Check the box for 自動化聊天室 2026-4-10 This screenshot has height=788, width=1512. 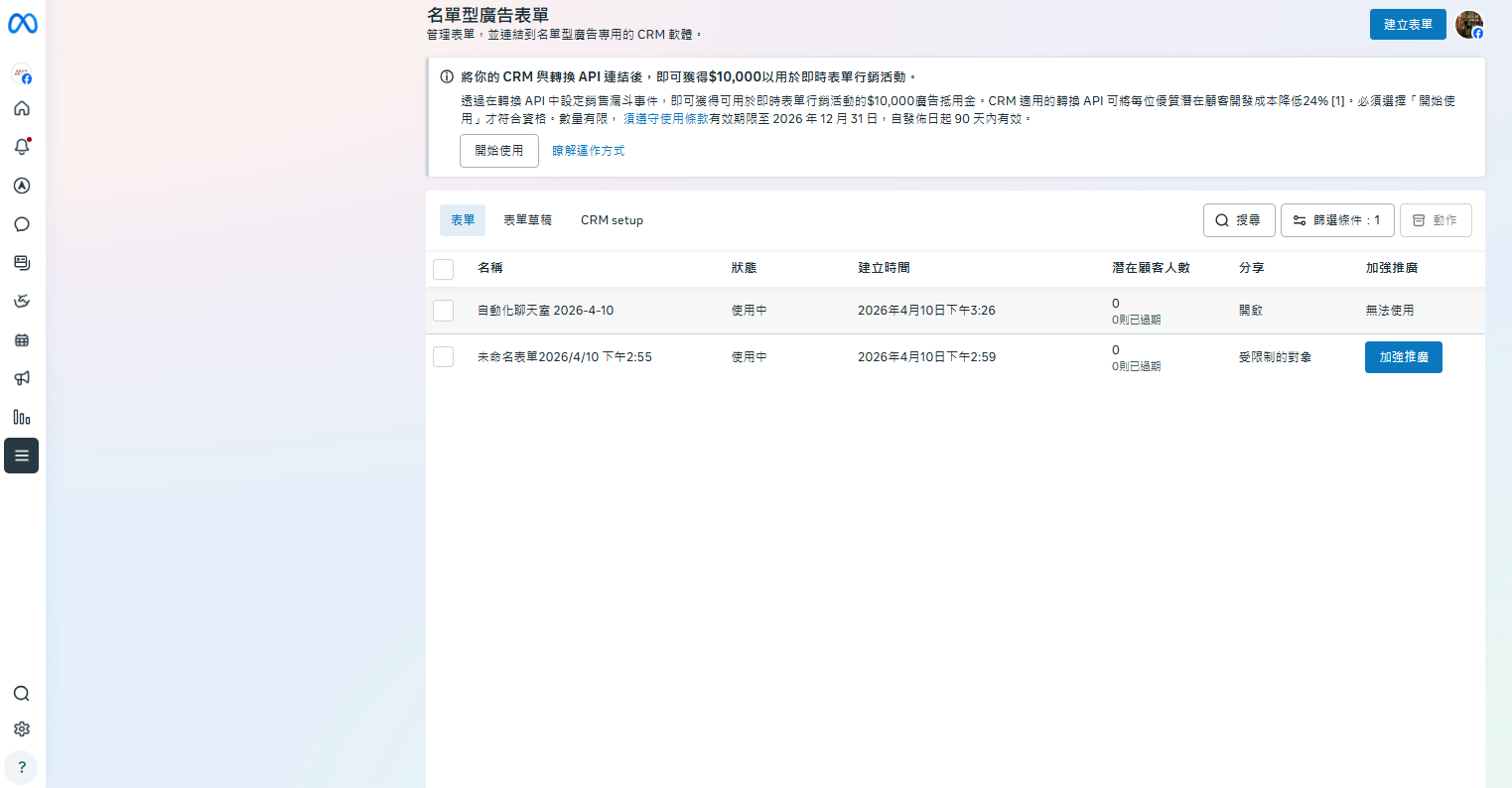pos(444,311)
